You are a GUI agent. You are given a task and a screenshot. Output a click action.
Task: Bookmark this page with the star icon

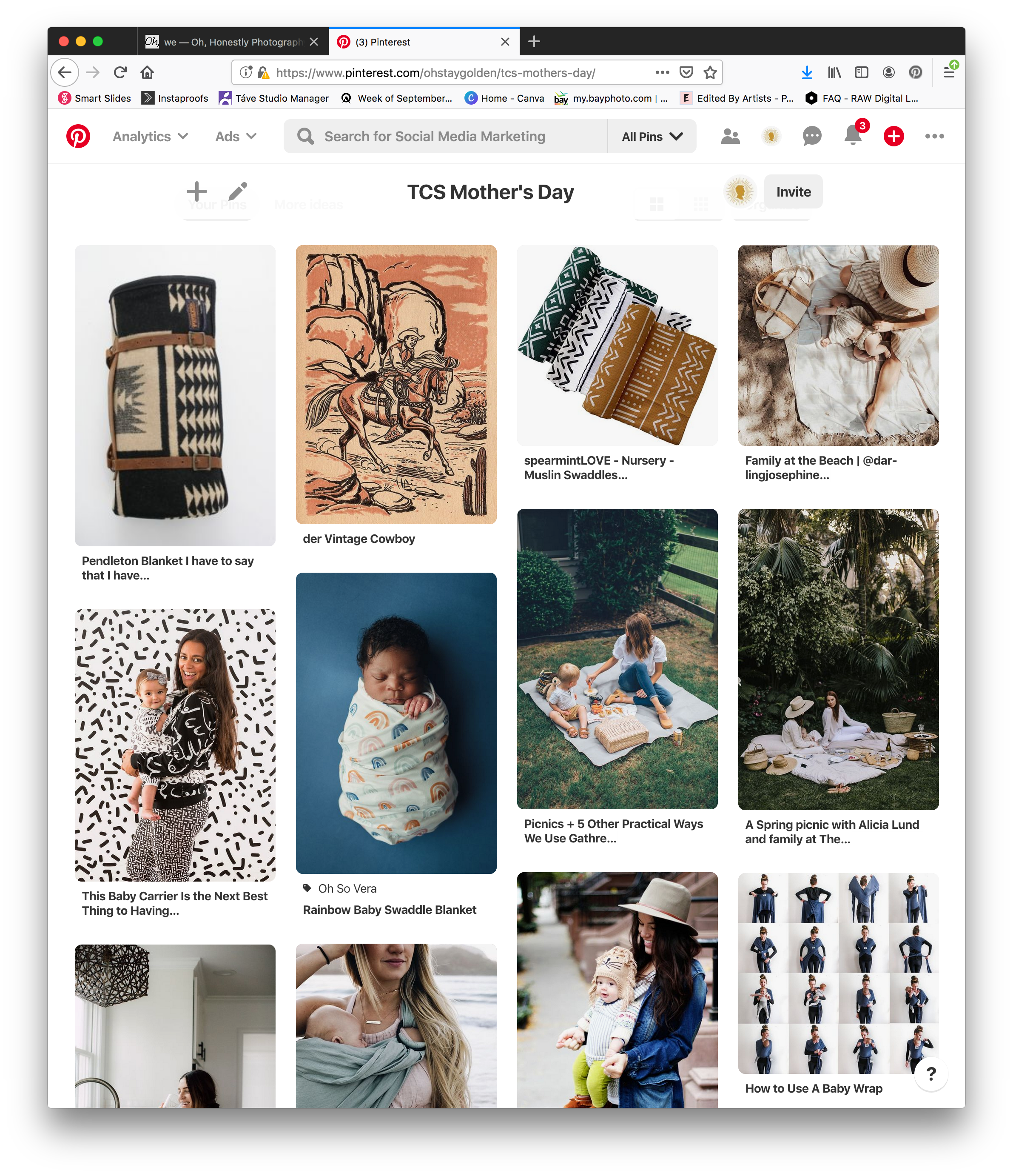click(710, 73)
